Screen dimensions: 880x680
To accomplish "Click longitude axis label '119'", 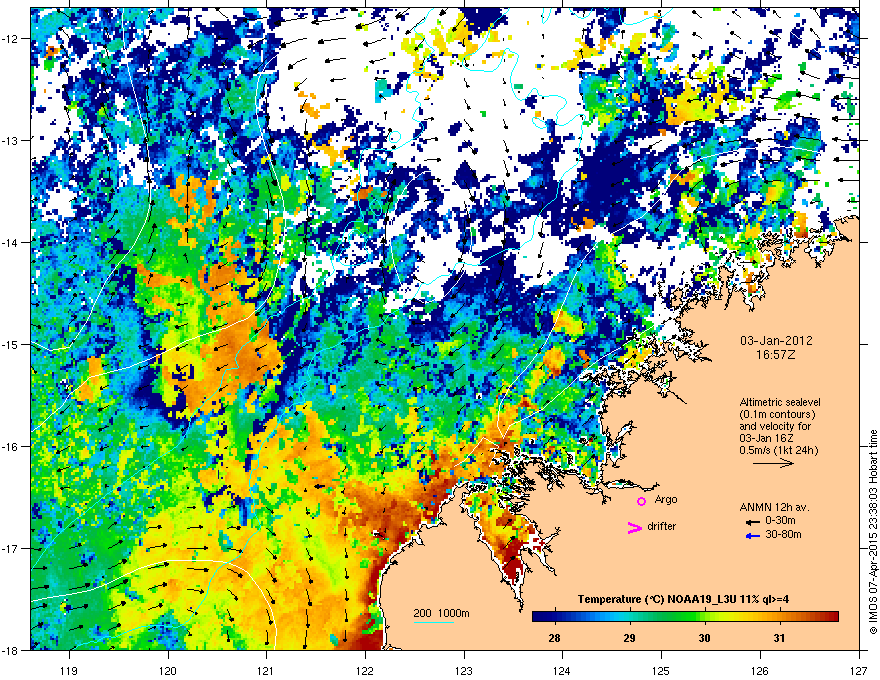I will tap(69, 670).
